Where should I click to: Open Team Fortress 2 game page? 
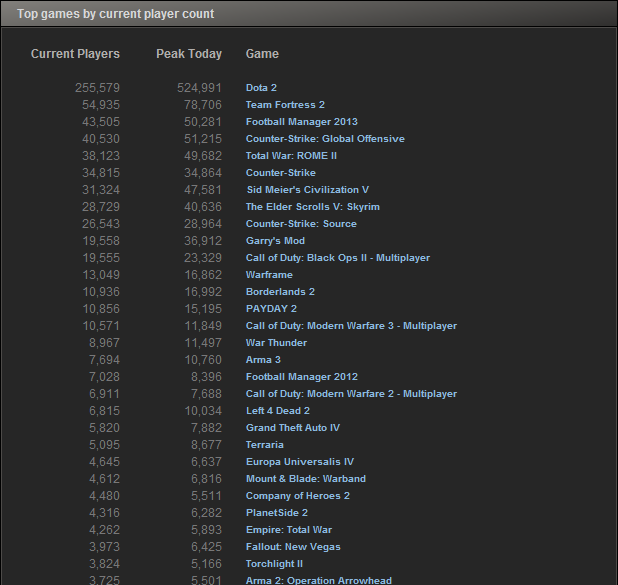point(285,105)
